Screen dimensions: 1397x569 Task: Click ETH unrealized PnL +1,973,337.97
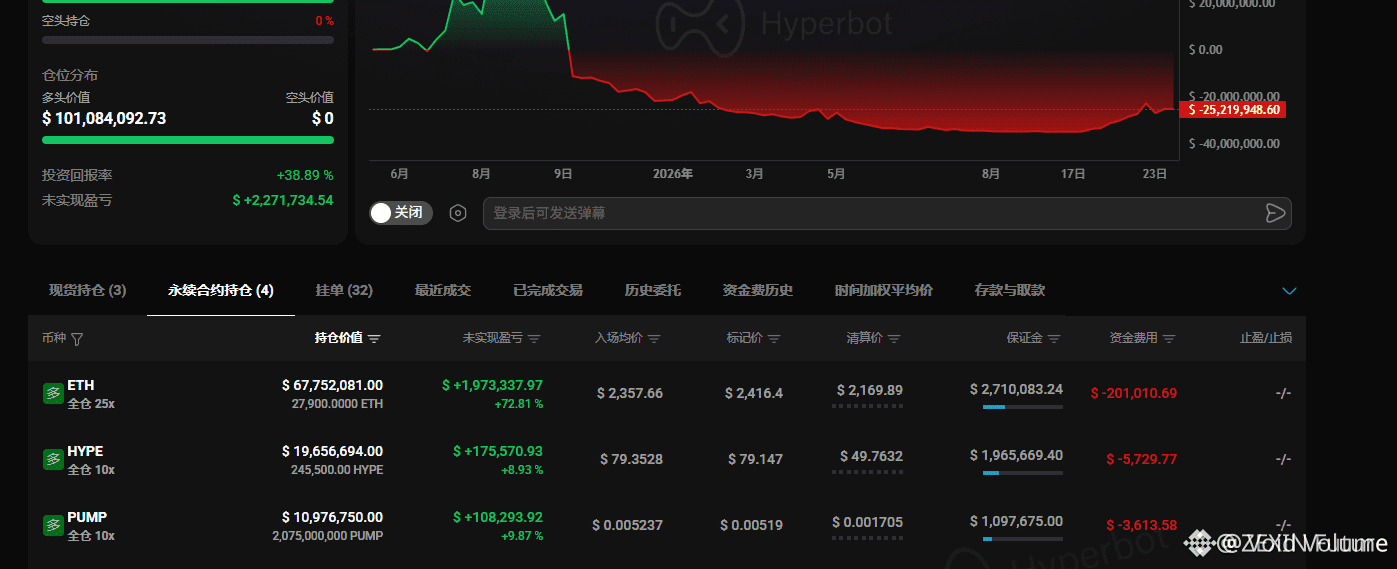pos(492,385)
